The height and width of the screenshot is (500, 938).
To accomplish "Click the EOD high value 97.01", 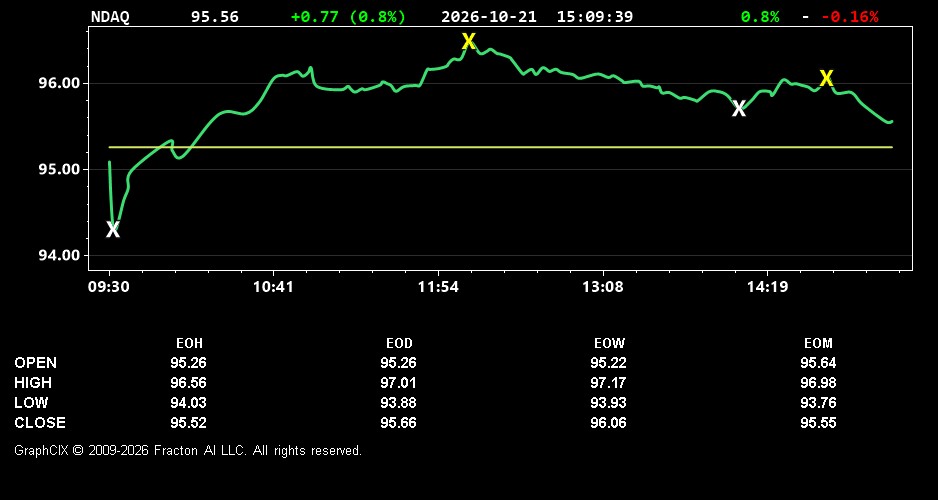I will pyautogui.click(x=398, y=383).
